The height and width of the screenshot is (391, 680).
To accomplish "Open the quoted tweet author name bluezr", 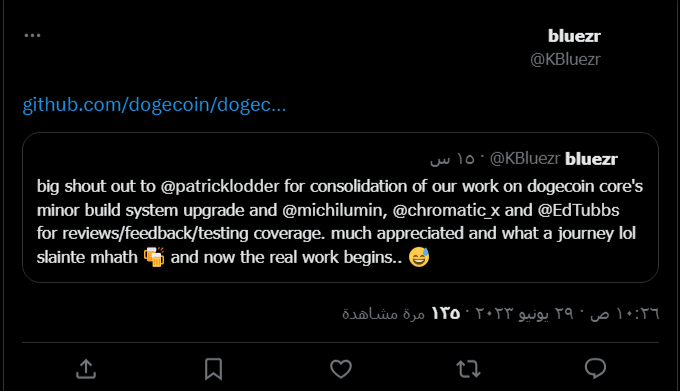I will [591, 159].
